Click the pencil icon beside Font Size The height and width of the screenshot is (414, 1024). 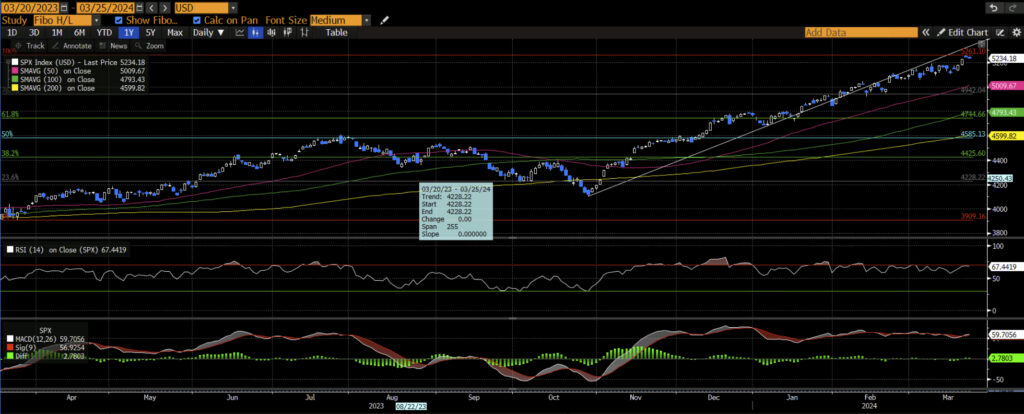tap(385, 20)
